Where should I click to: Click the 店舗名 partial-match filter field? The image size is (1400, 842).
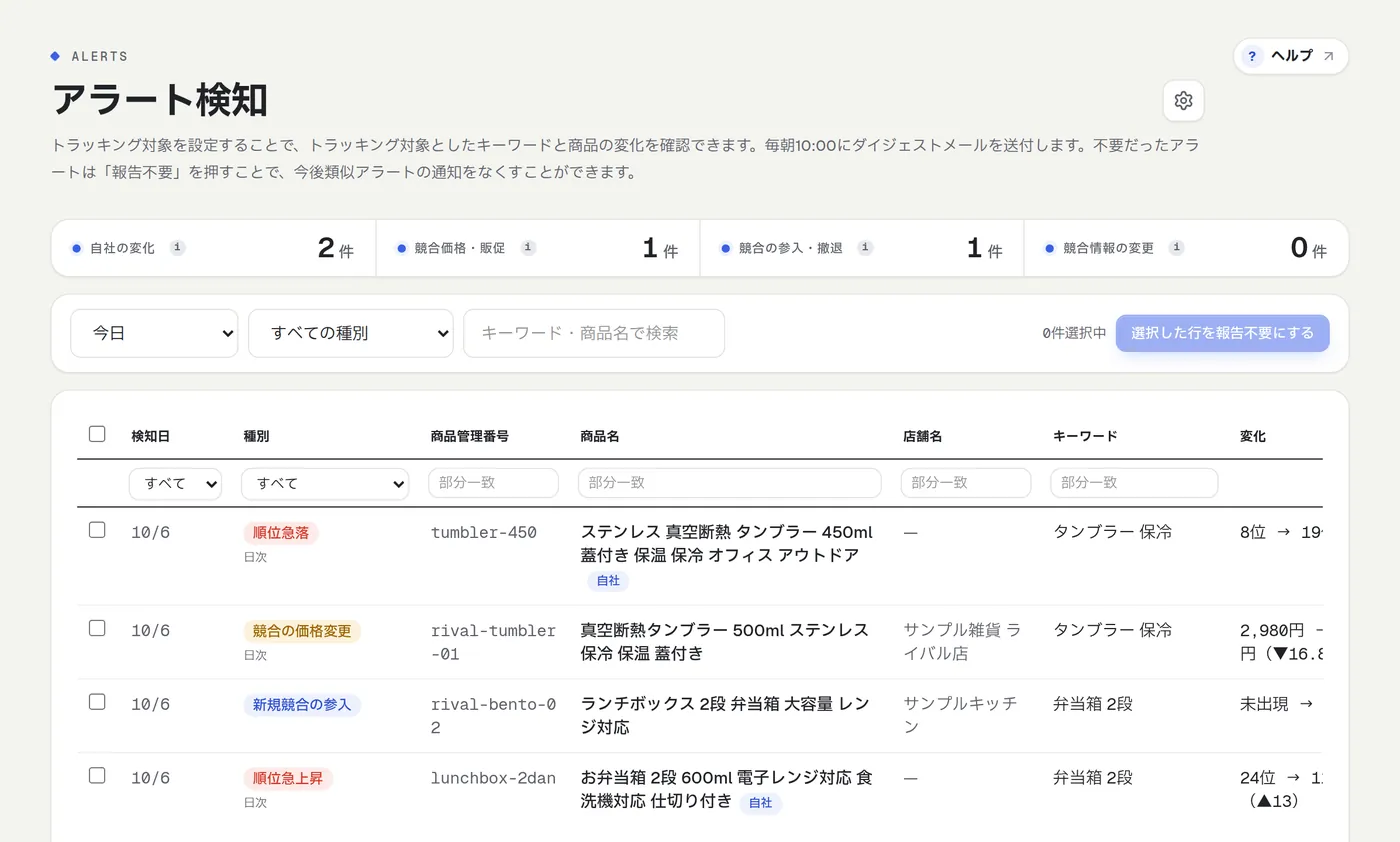966,483
